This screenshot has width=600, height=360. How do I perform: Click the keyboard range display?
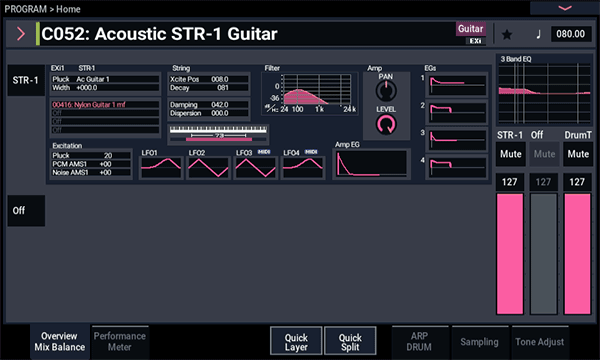pos(218,134)
